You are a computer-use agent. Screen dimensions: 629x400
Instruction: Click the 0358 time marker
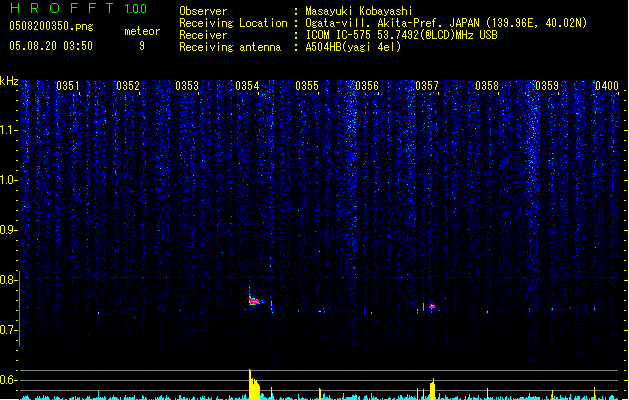click(x=487, y=86)
